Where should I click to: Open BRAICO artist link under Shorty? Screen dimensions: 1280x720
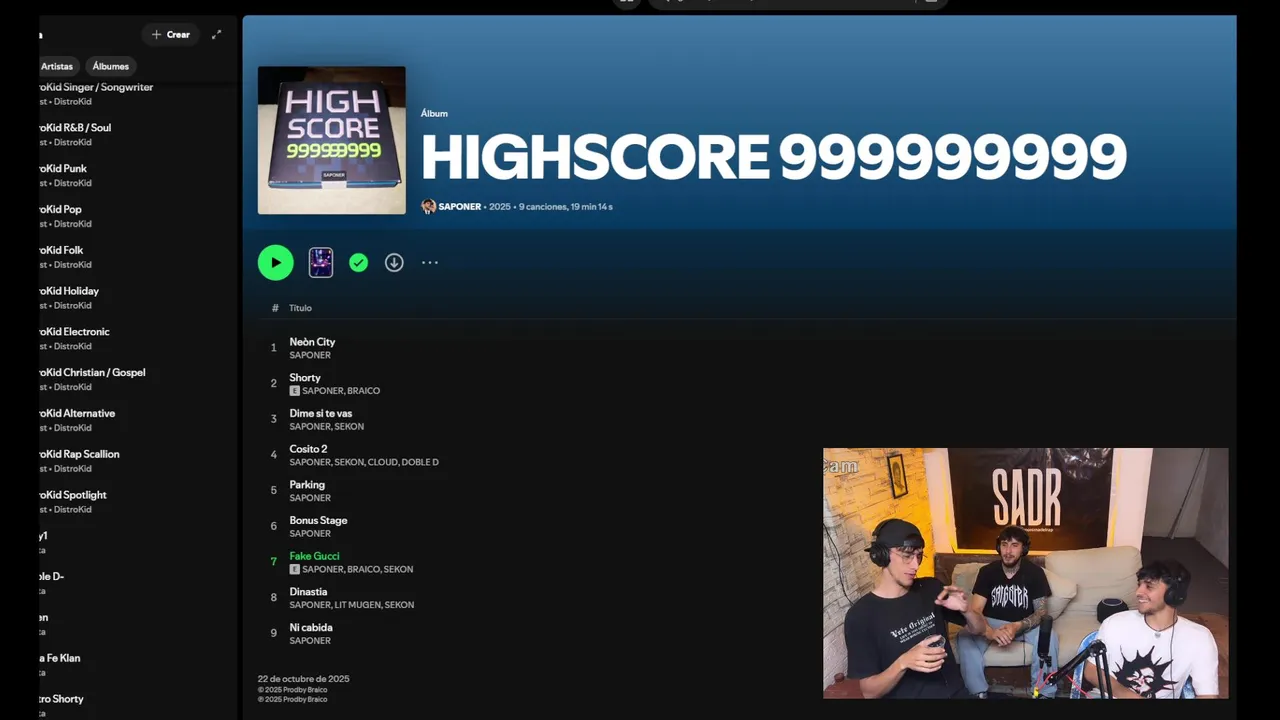click(x=363, y=391)
